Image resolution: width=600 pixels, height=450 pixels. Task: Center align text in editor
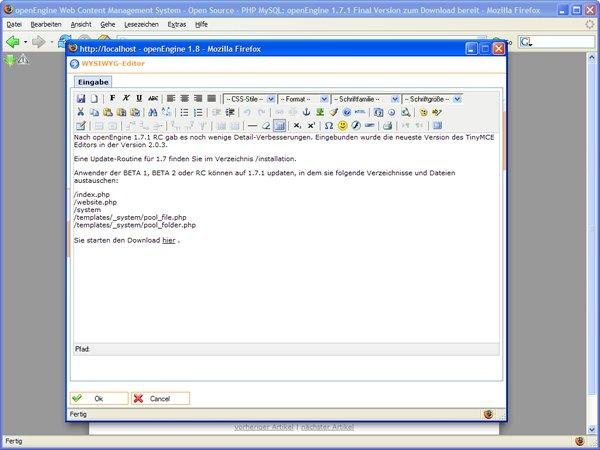(x=184, y=98)
